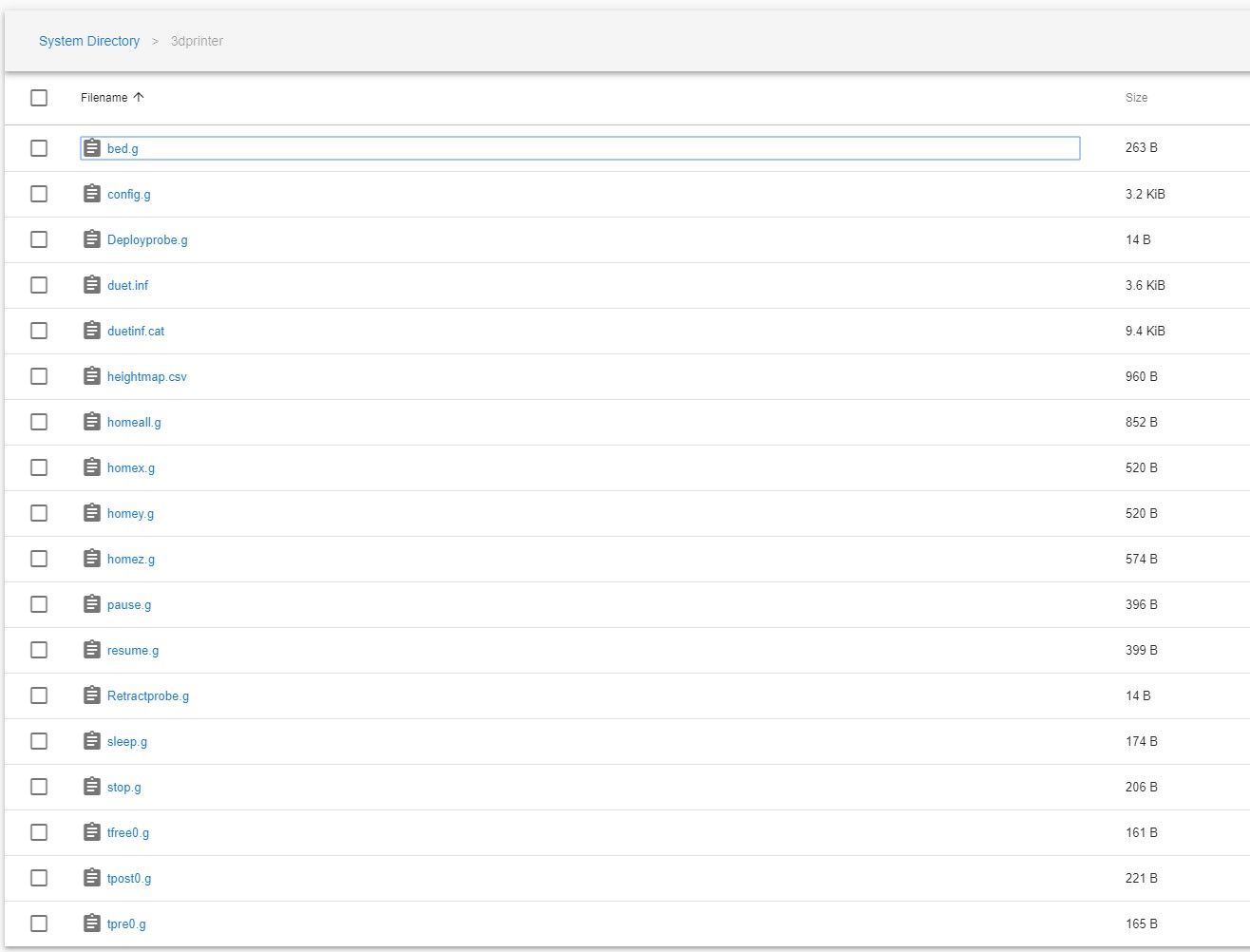Click the file icon beside homeall.g

click(x=92, y=422)
